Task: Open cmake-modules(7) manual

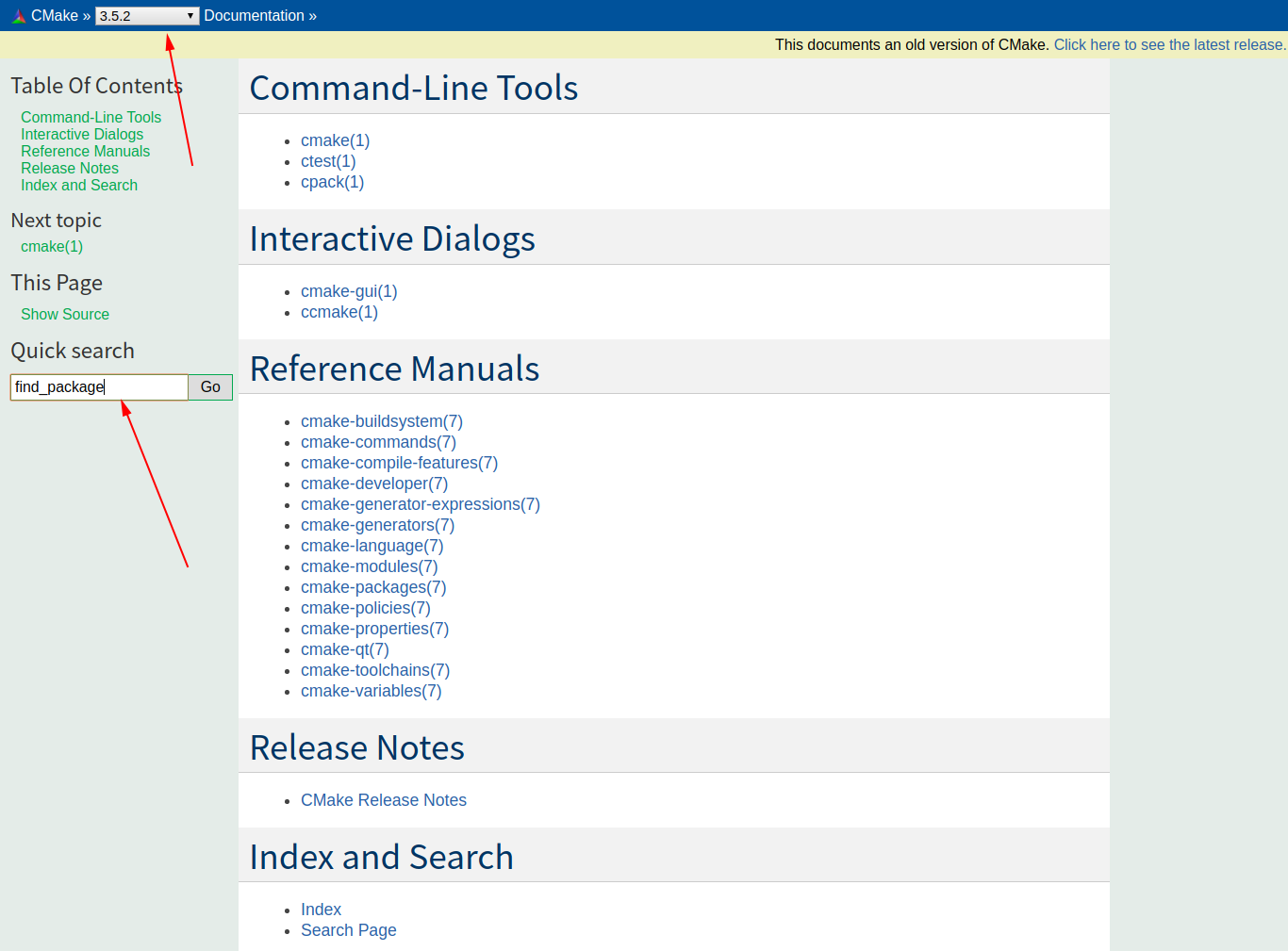Action: coord(370,566)
